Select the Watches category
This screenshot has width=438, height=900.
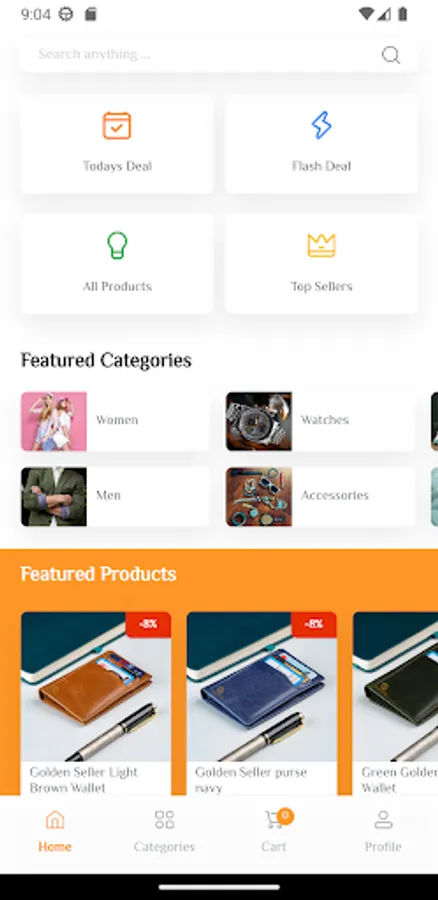click(x=320, y=421)
